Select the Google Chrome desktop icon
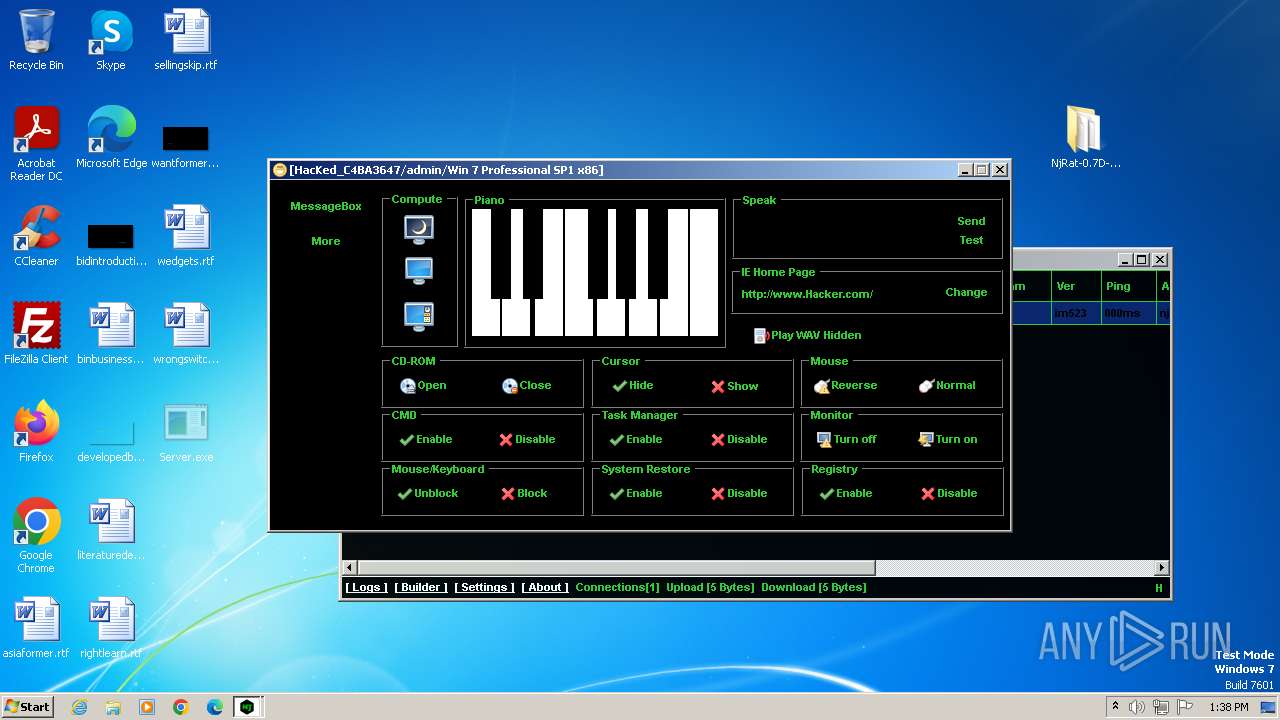This screenshot has height=720, width=1280. (36, 536)
